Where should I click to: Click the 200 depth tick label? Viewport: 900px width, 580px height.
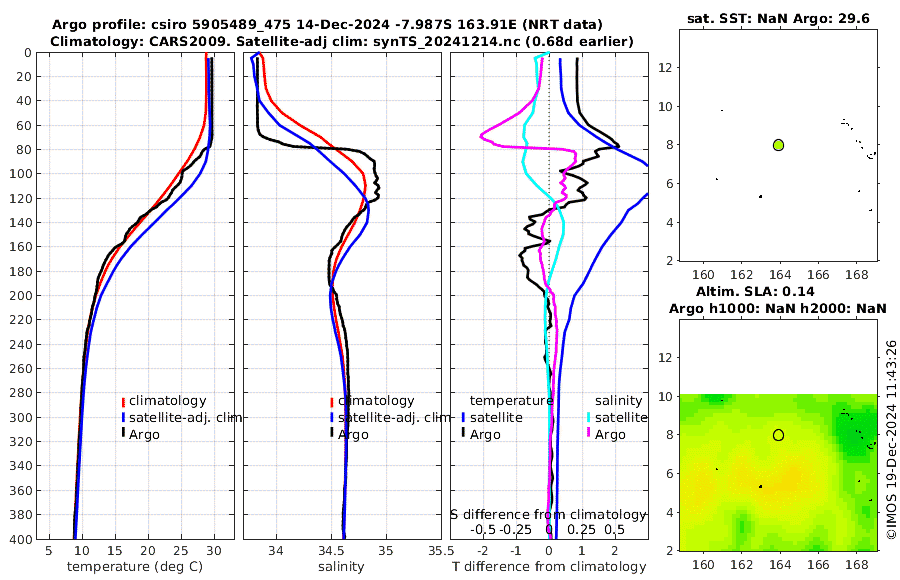tap(21, 296)
